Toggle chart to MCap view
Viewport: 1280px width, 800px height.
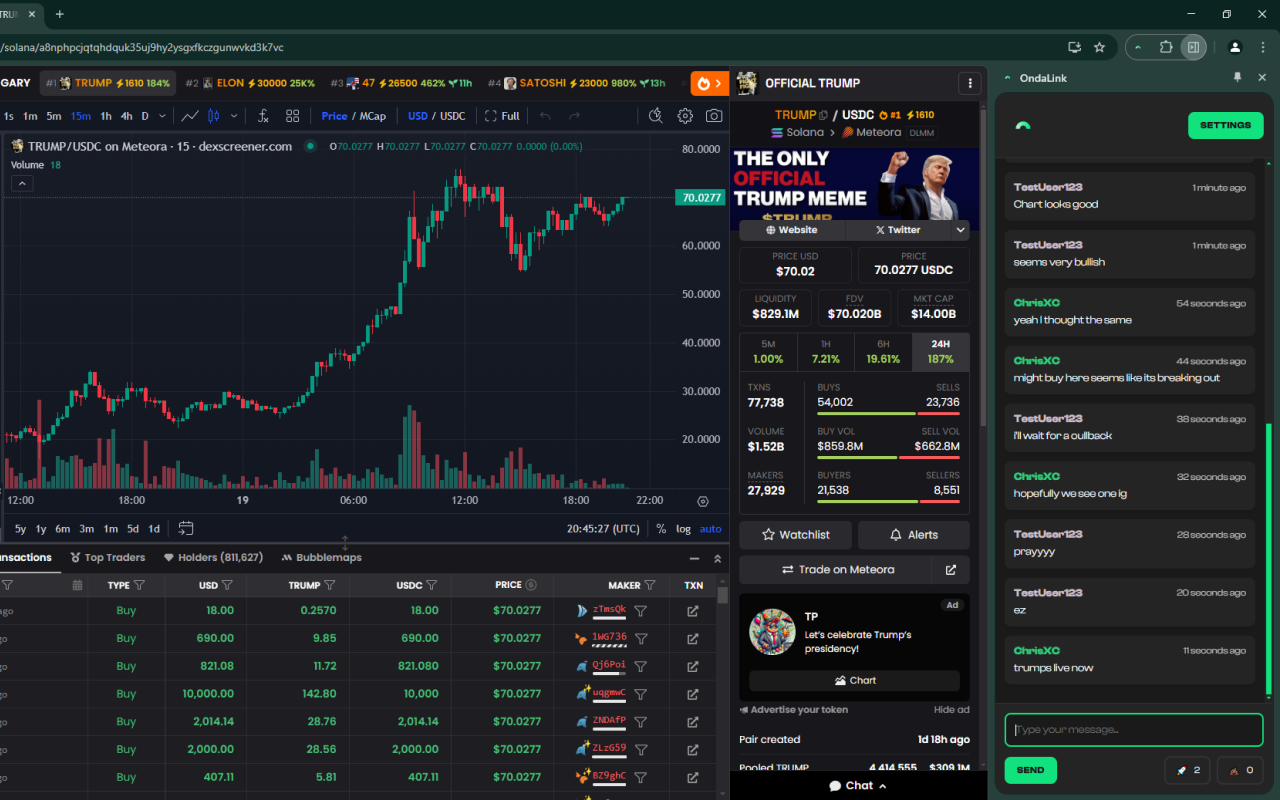pos(373,116)
